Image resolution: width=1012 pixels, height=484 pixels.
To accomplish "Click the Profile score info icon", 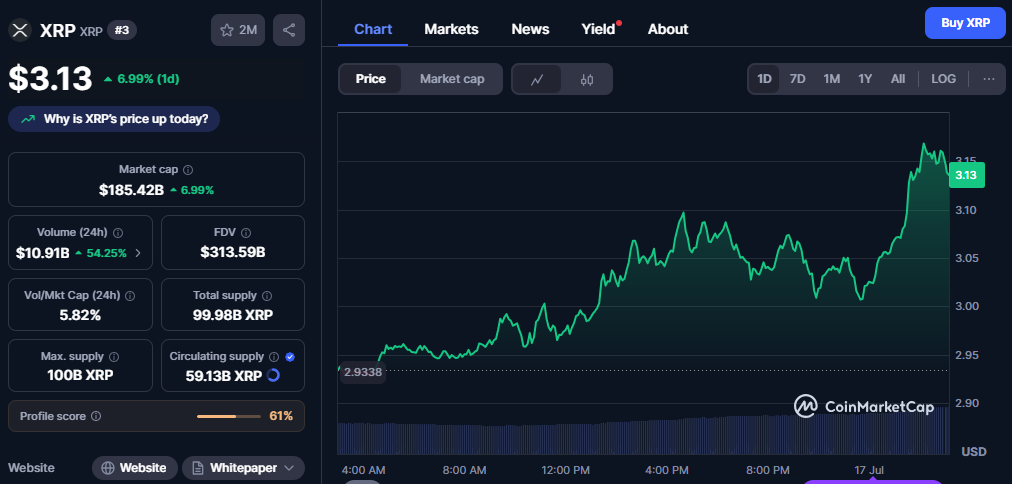I will pos(96,416).
